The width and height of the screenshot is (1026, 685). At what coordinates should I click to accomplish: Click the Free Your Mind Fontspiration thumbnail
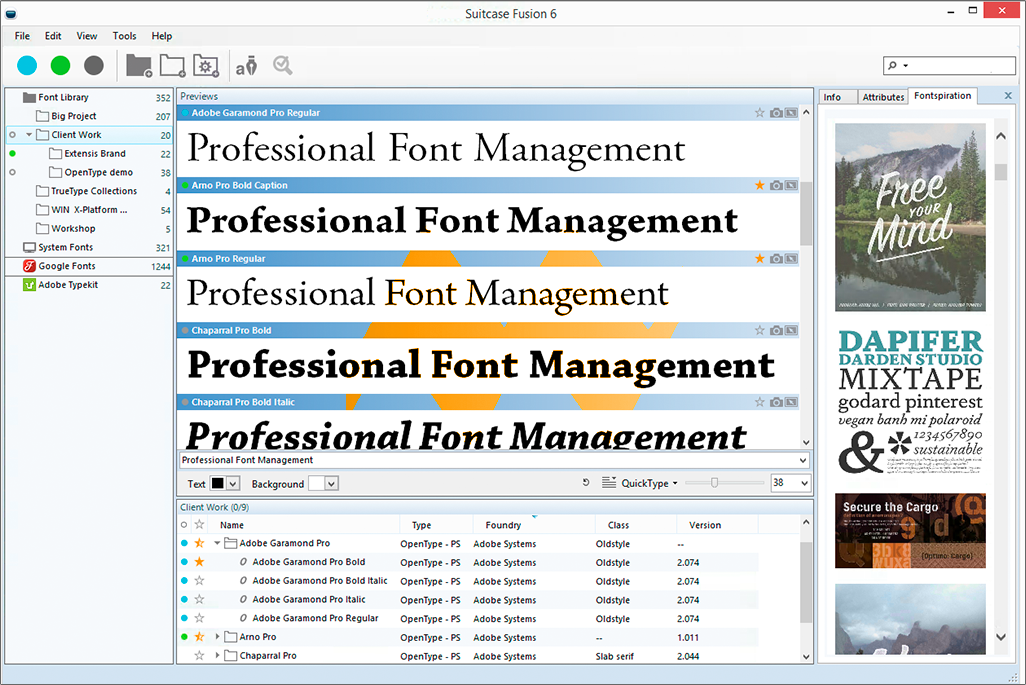pos(910,217)
